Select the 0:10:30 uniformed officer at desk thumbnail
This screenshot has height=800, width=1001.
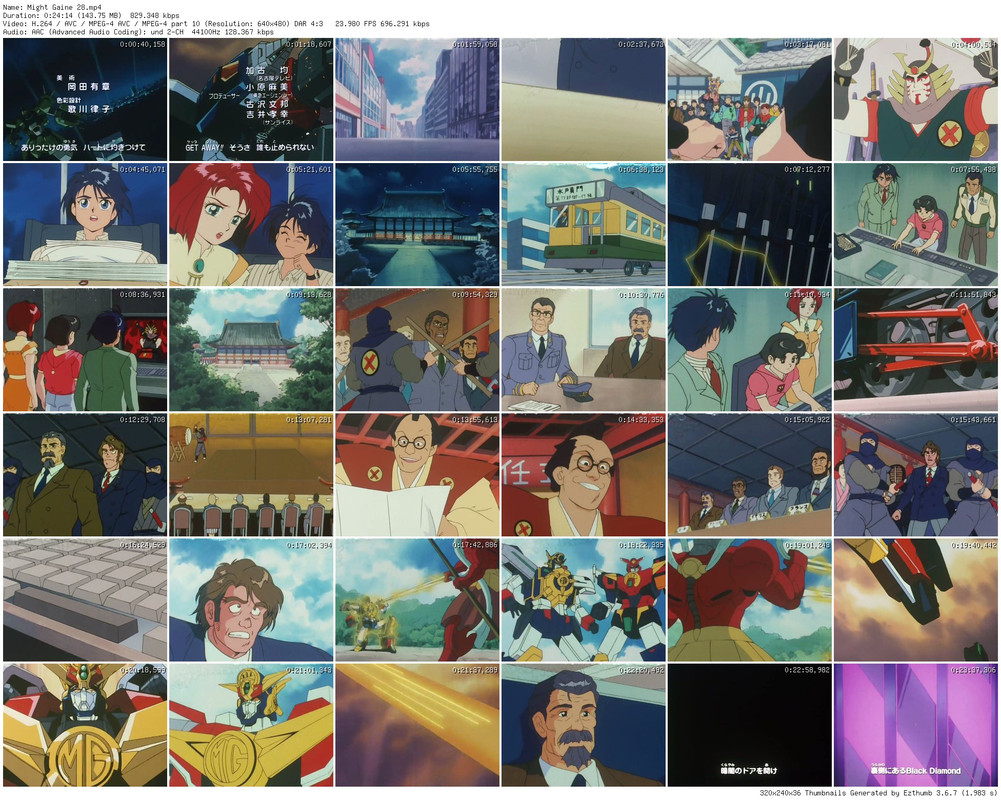[583, 350]
